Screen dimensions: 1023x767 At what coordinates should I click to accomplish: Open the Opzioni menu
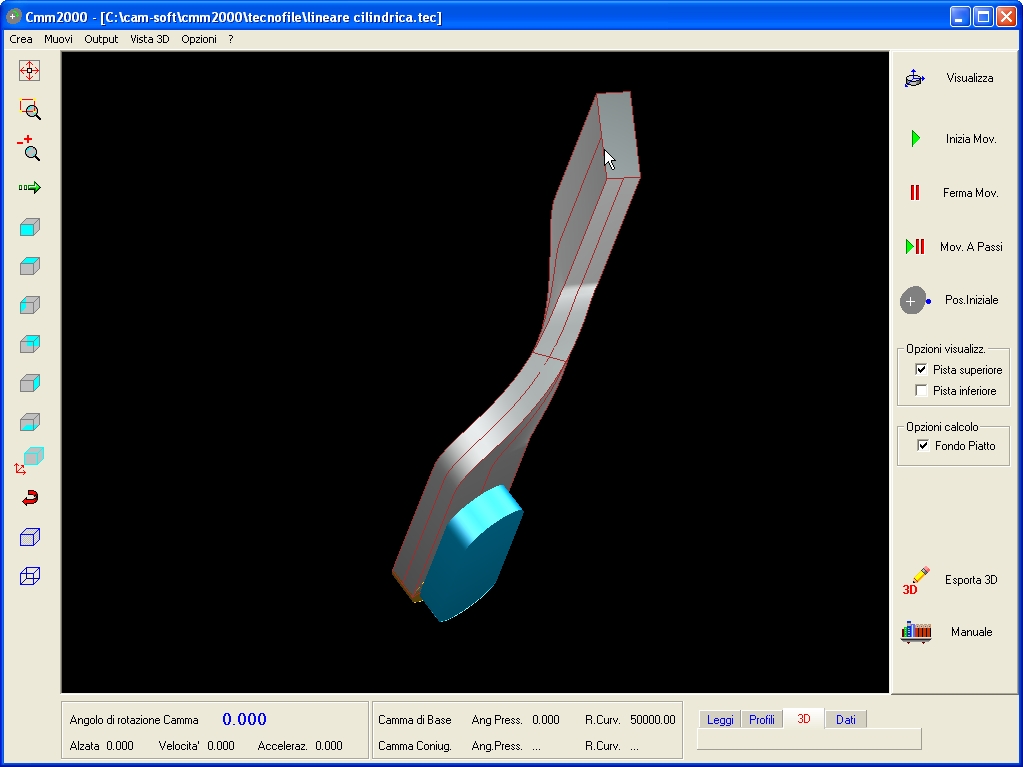click(x=199, y=39)
